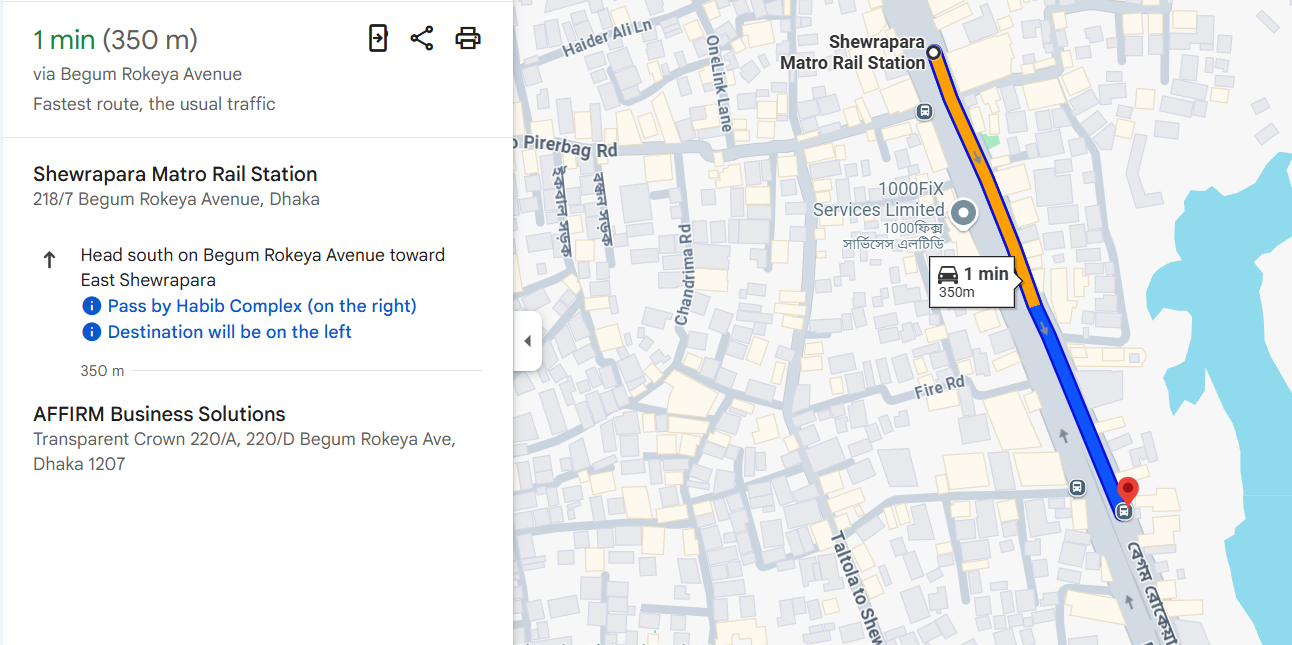Select the 1000FiX Services Limited map marker

point(962,213)
